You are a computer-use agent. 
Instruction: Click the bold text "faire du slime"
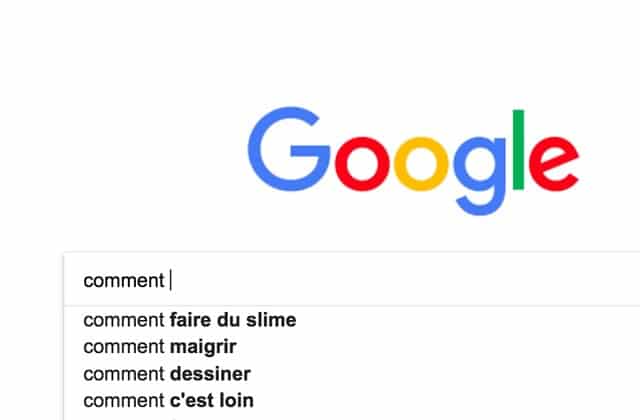(233, 321)
